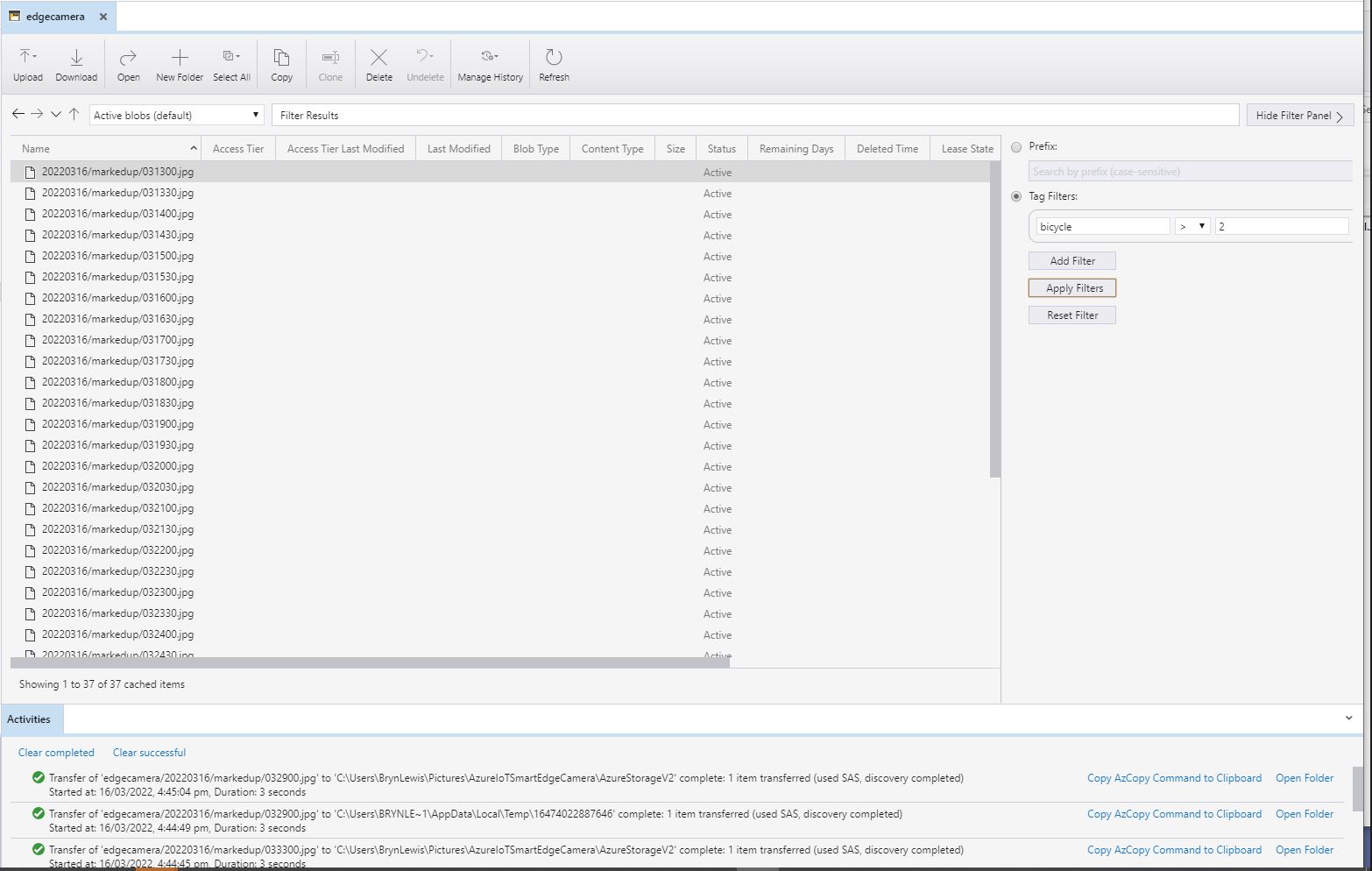The width and height of the screenshot is (1372, 871).
Task: Open the tag filter comparison operator dropdown
Action: coord(1192,226)
